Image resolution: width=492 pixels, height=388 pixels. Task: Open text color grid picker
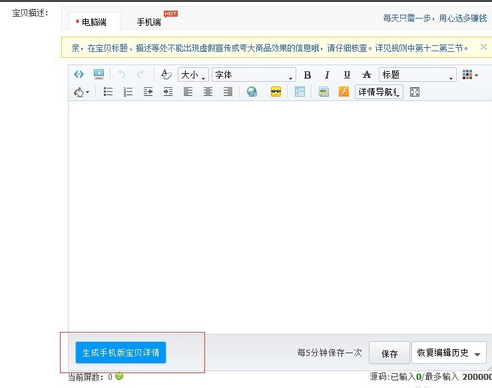click(470, 75)
